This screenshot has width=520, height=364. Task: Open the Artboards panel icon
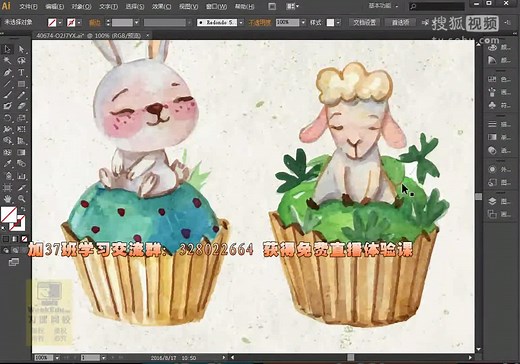492,214
